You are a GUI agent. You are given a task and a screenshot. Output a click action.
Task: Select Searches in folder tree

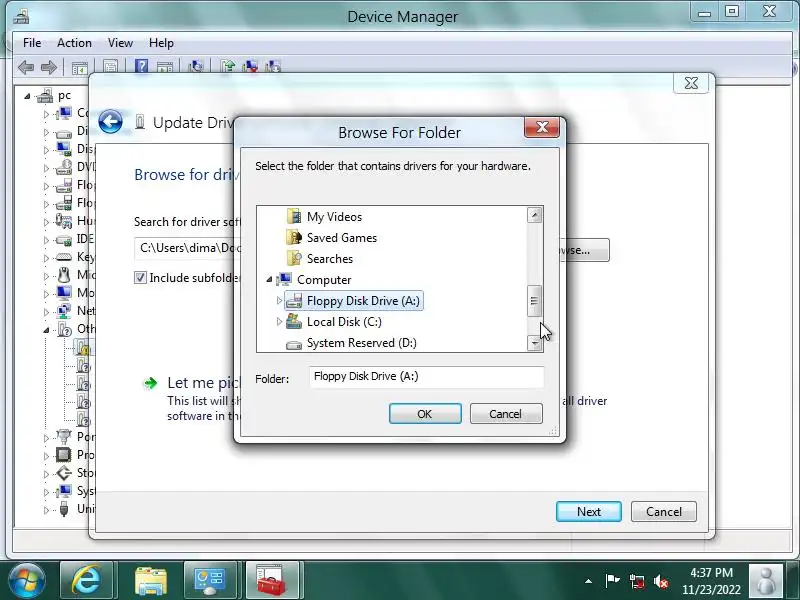pyautogui.click(x=330, y=259)
